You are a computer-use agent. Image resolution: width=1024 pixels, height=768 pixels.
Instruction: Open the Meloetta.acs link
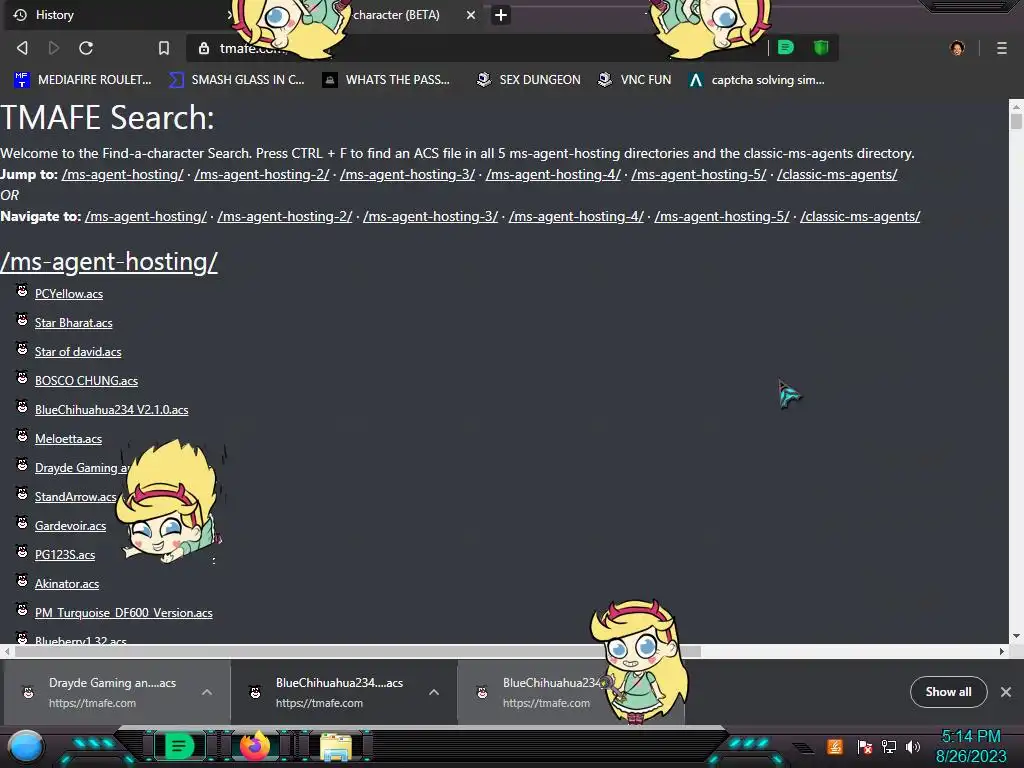68,439
